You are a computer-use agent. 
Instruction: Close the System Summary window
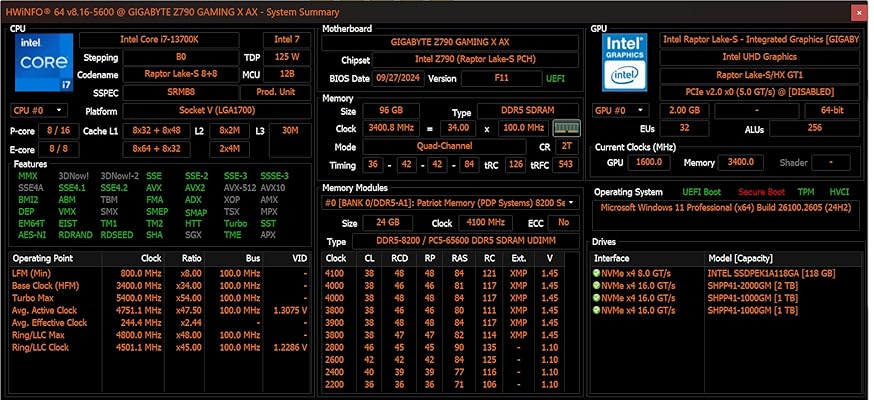click(x=859, y=11)
